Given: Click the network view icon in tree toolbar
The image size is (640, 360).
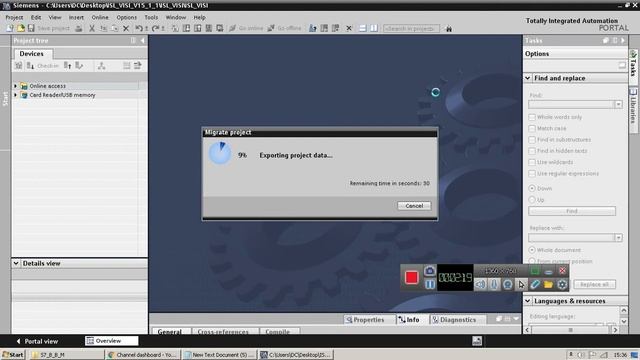Looking at the screenshot, I should point(102,66).
